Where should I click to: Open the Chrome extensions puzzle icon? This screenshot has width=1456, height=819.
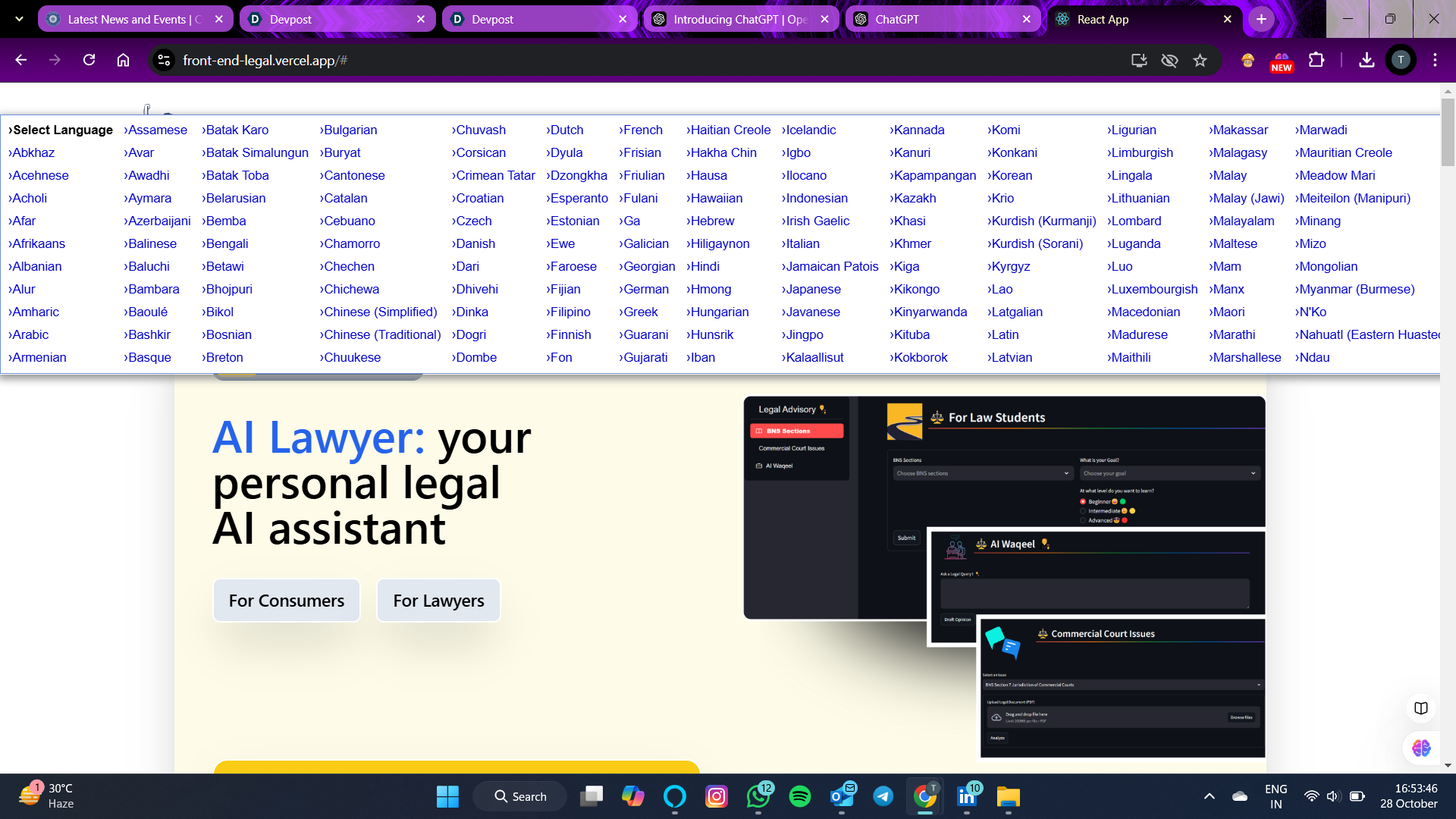tap(1316, 60)
